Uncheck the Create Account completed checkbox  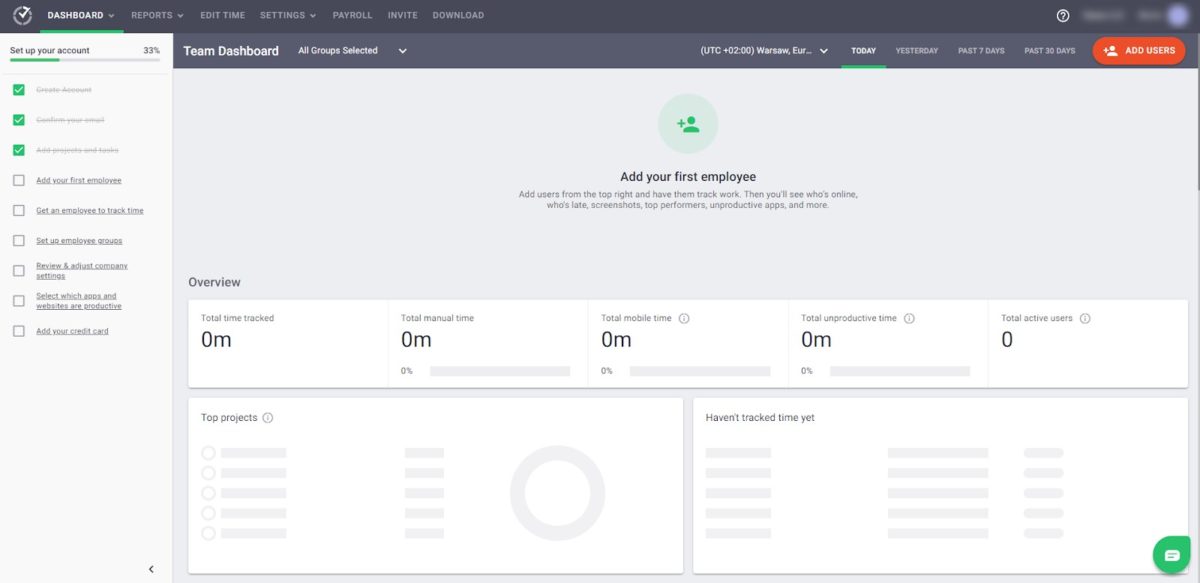(17, 89)
